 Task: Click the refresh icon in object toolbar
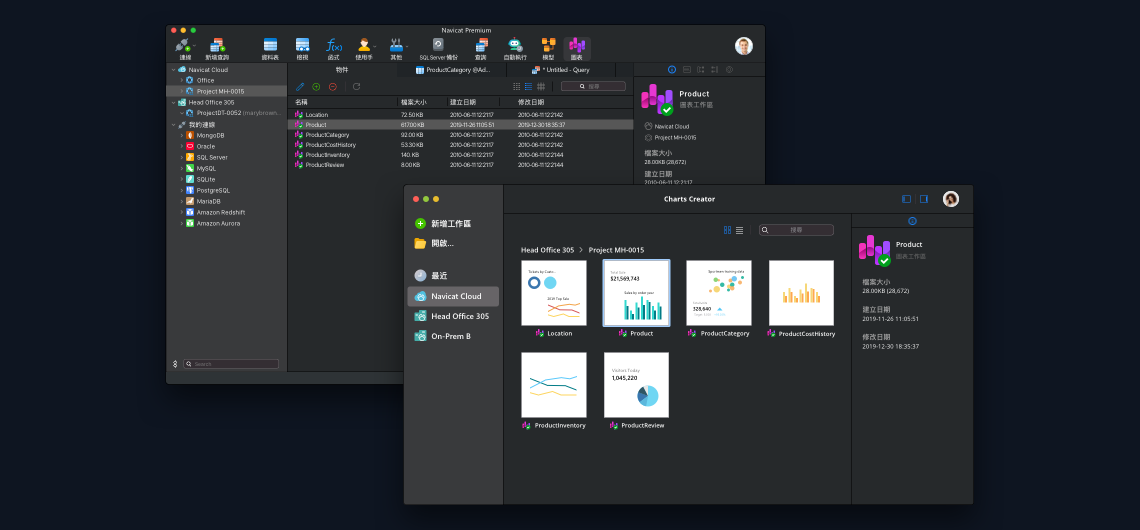(356, 87)
